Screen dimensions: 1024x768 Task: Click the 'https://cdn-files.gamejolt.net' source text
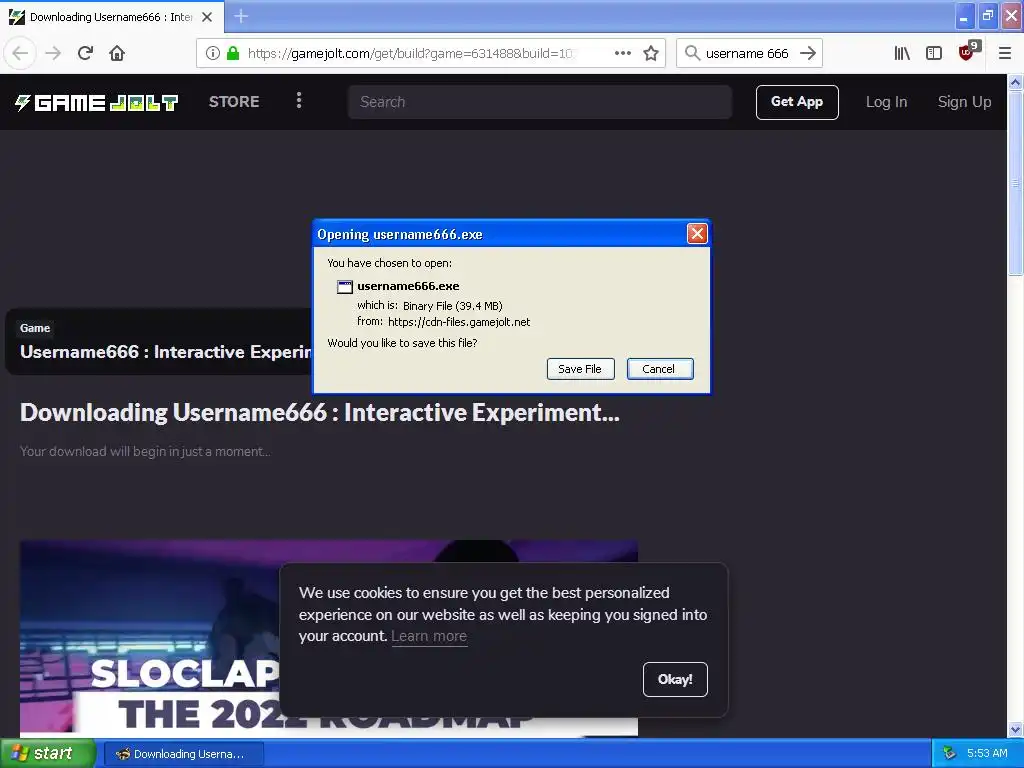coord(458,322)
